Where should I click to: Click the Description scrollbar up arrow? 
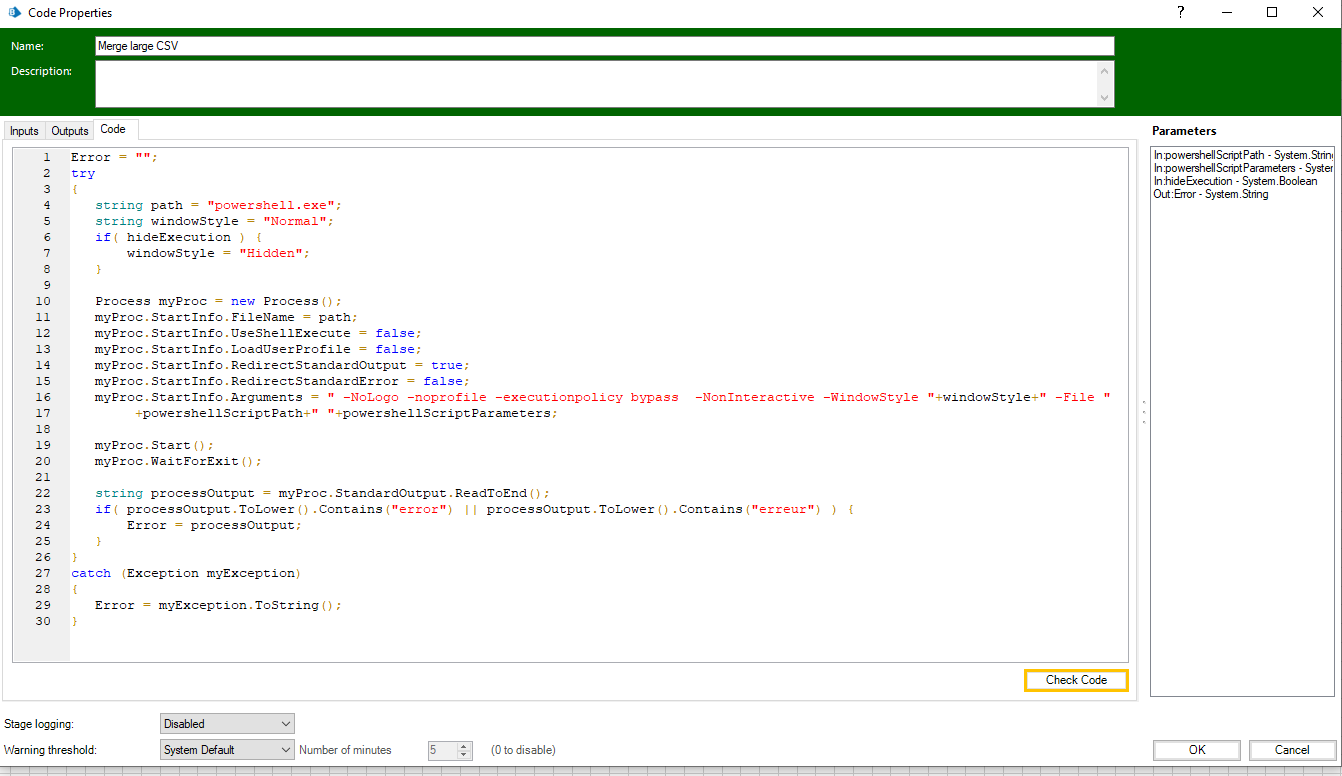tap(1105, 70)
